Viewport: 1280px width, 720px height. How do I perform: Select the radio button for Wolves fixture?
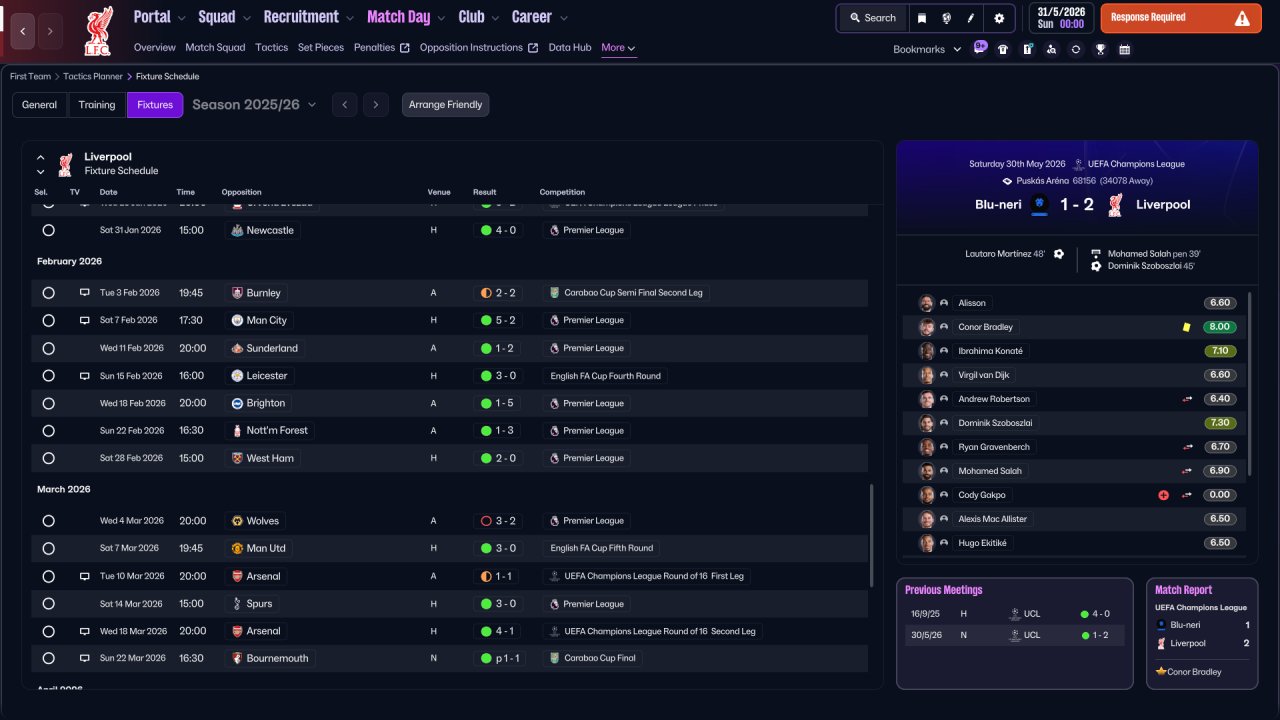tap(48, 521)
